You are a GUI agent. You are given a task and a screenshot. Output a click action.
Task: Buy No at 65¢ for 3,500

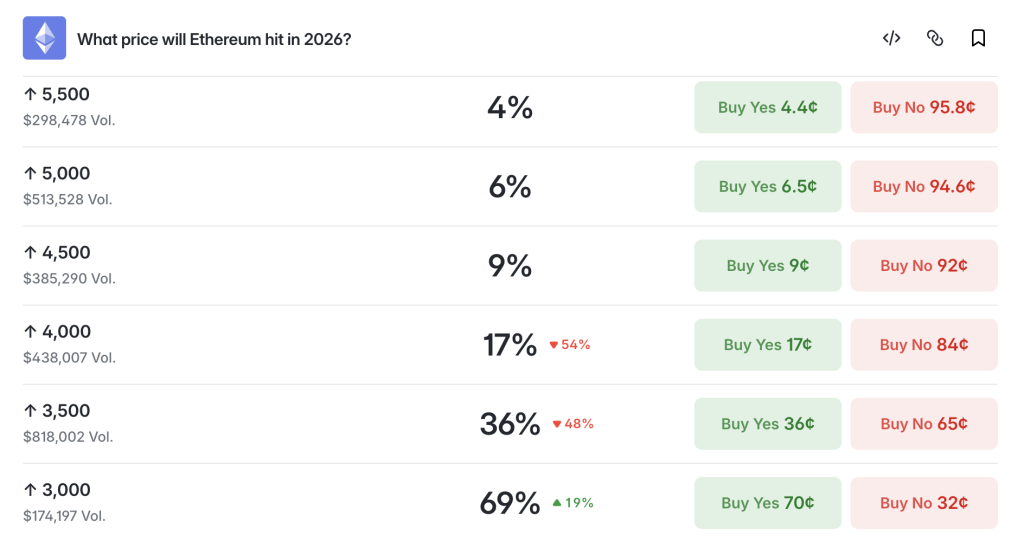(x=923, y=424)
